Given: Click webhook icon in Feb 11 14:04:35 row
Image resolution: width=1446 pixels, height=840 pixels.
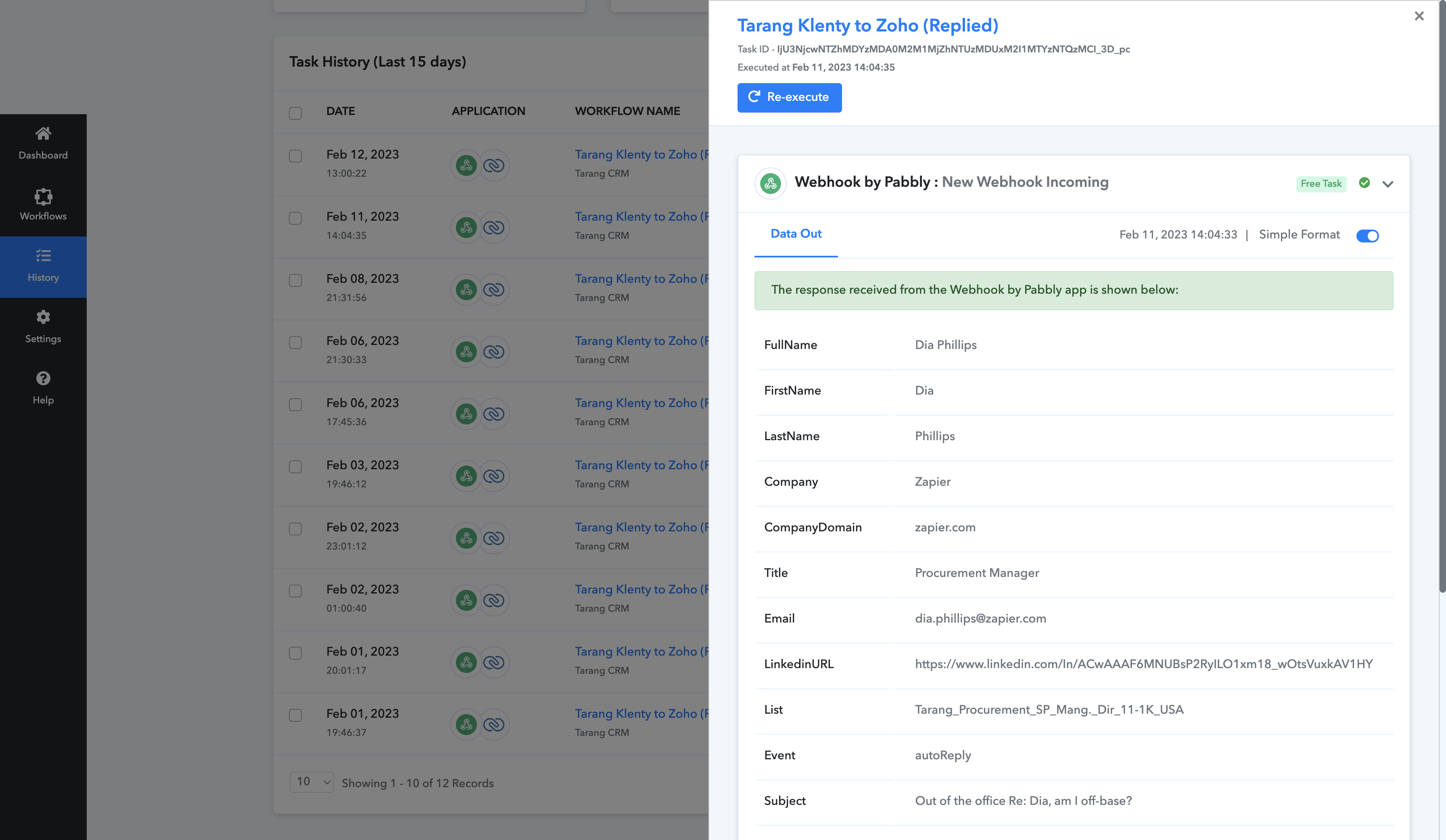Looking at the screenshot, I should 466,228.
